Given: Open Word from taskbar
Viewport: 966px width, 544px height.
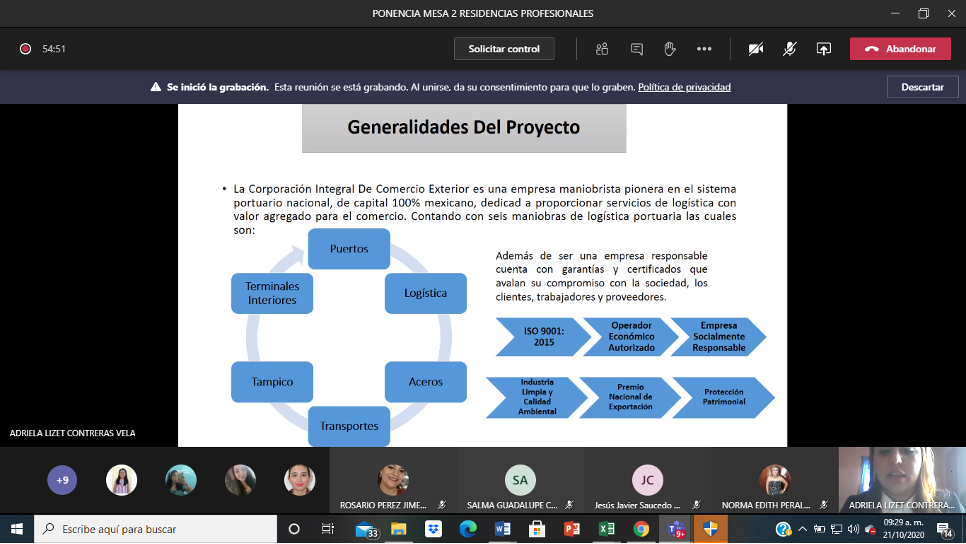Looking at the screenshot, I should (502, 529).
